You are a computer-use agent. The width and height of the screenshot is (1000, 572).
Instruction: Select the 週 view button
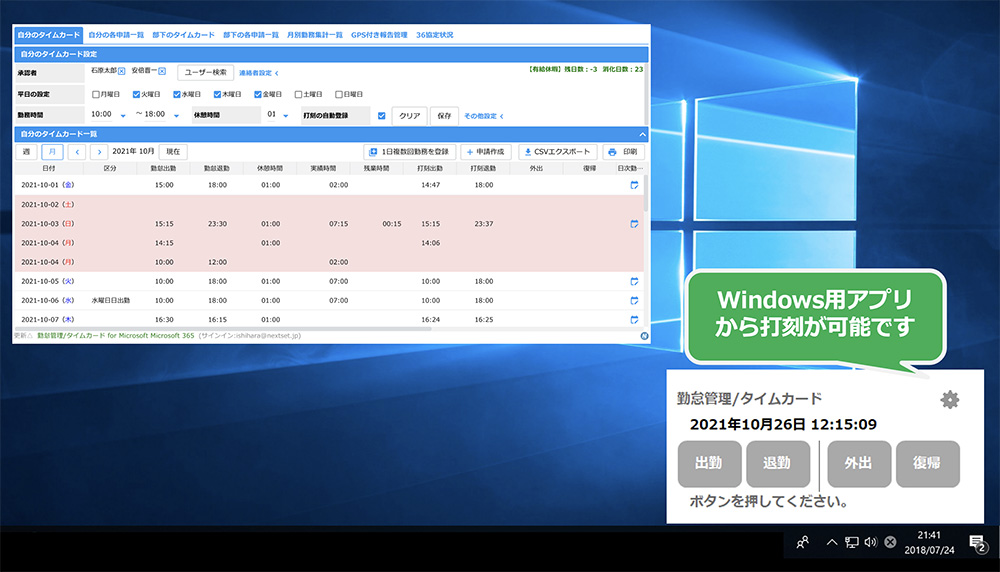click(26, 152)
